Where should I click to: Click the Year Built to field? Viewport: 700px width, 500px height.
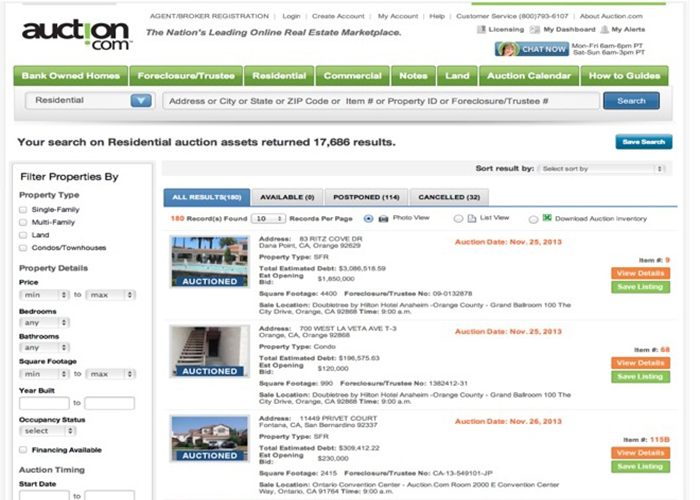point(109,403)
